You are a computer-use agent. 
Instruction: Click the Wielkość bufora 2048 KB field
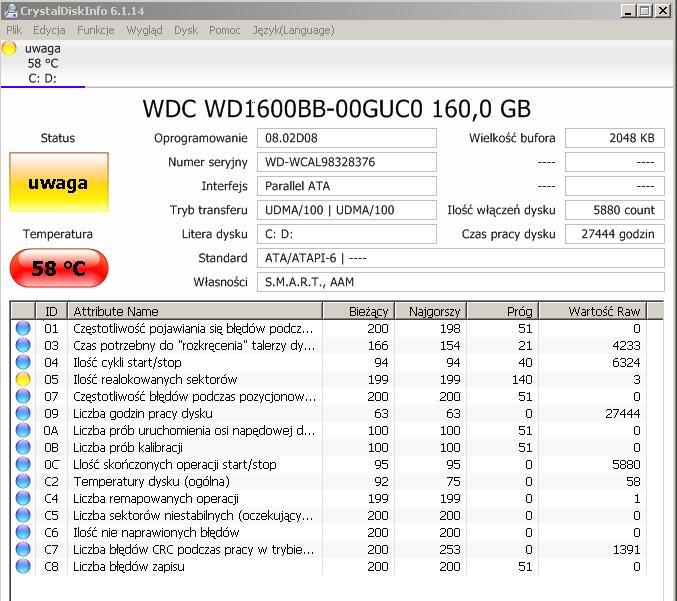point(615,138)
